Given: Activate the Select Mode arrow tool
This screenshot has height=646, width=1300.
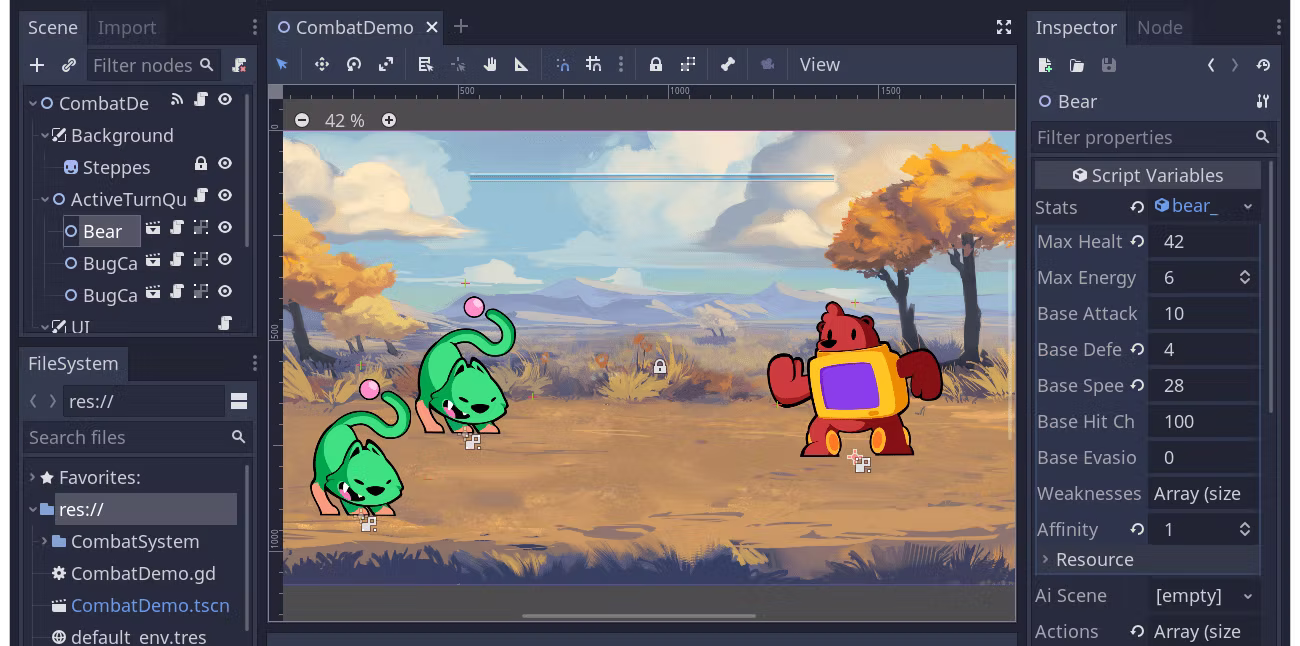Looking at the screenshot, I should [x=282, y=64].
